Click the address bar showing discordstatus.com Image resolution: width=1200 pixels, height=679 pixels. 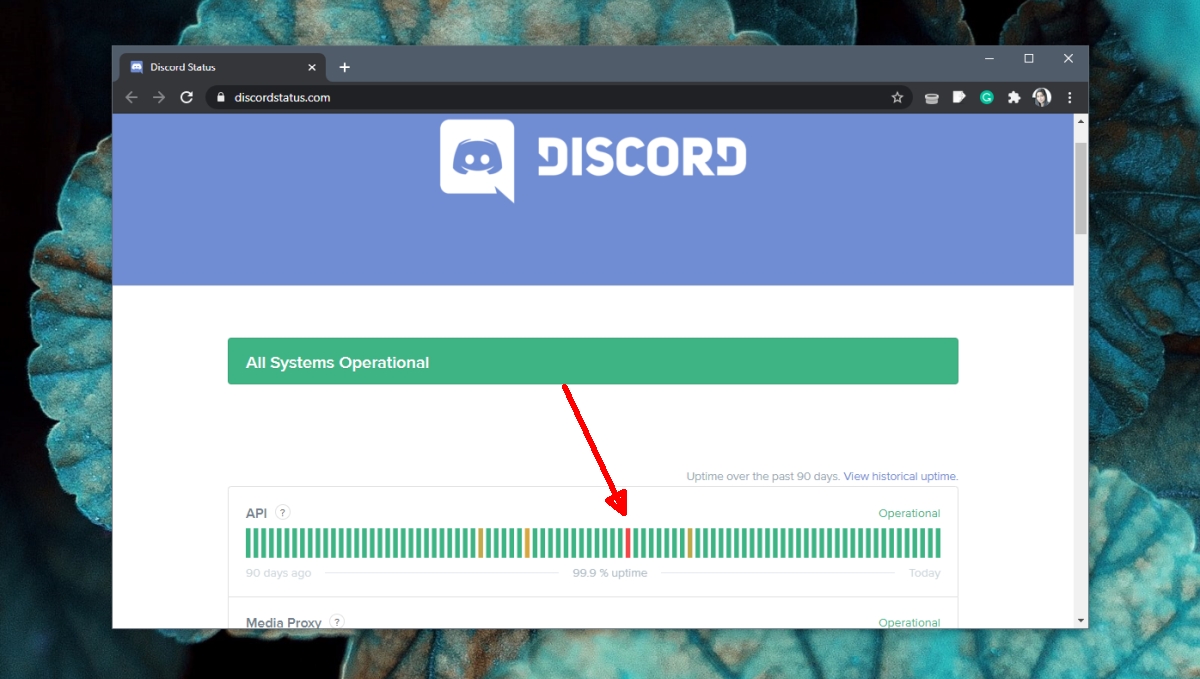click(x=558, y=97)
